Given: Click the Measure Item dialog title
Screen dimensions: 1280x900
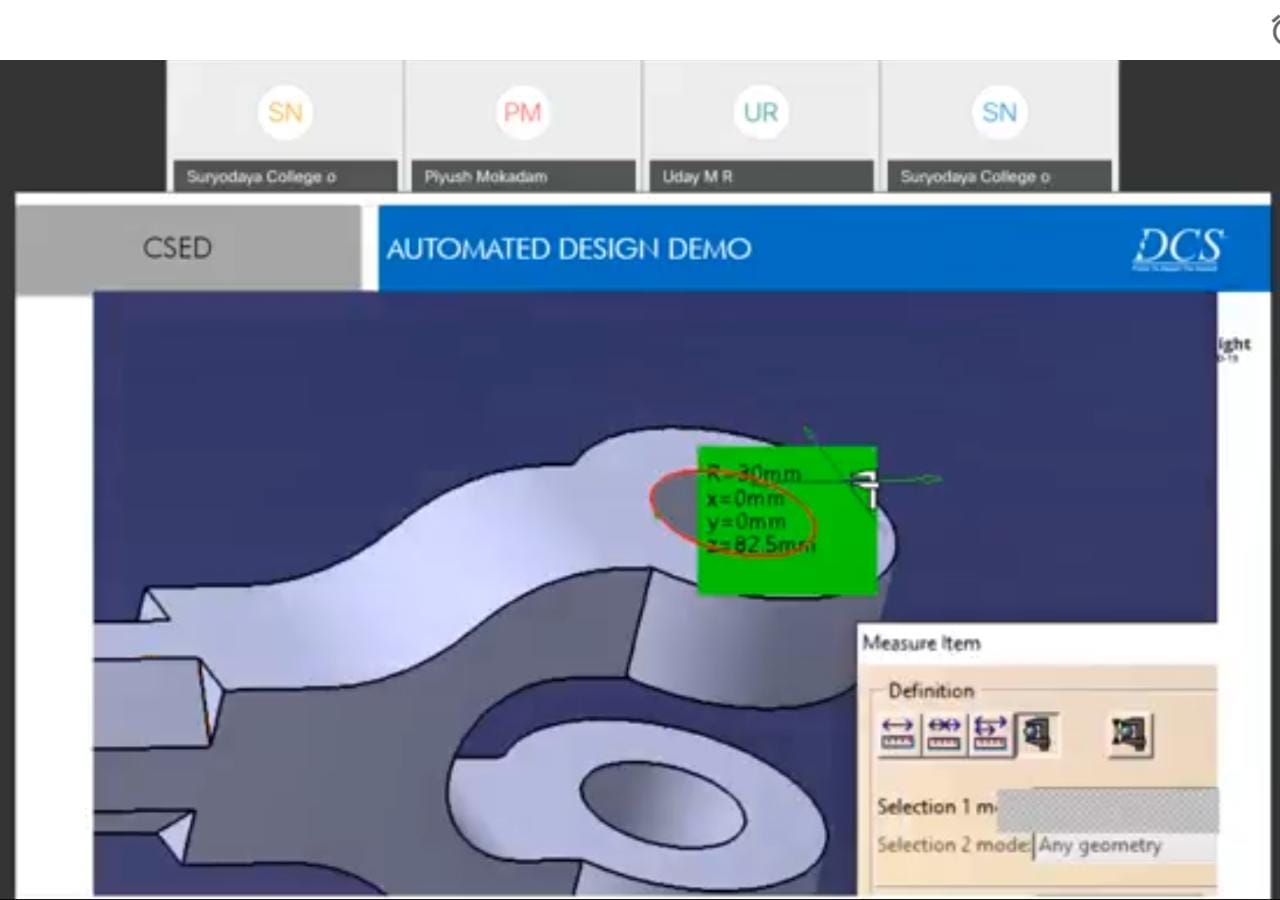Looking at the screenshot, I should [x=921, y=644].
